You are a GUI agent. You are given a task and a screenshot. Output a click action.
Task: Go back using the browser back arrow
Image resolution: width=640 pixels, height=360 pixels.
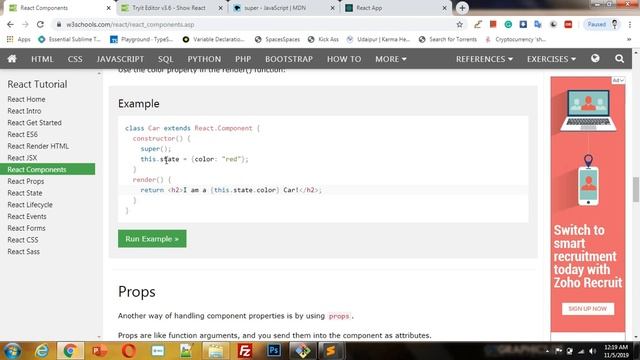pos(10,24)
